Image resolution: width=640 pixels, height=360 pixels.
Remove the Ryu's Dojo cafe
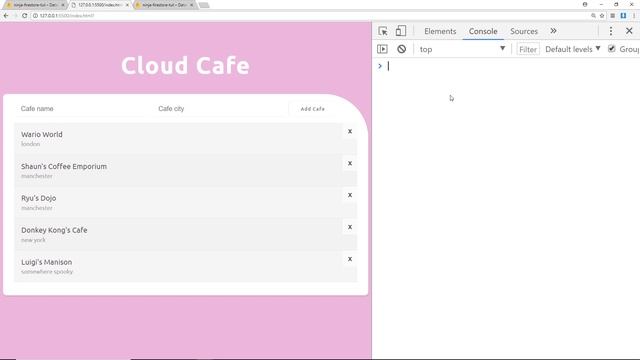pyautogui.click(x=350, y=195)
